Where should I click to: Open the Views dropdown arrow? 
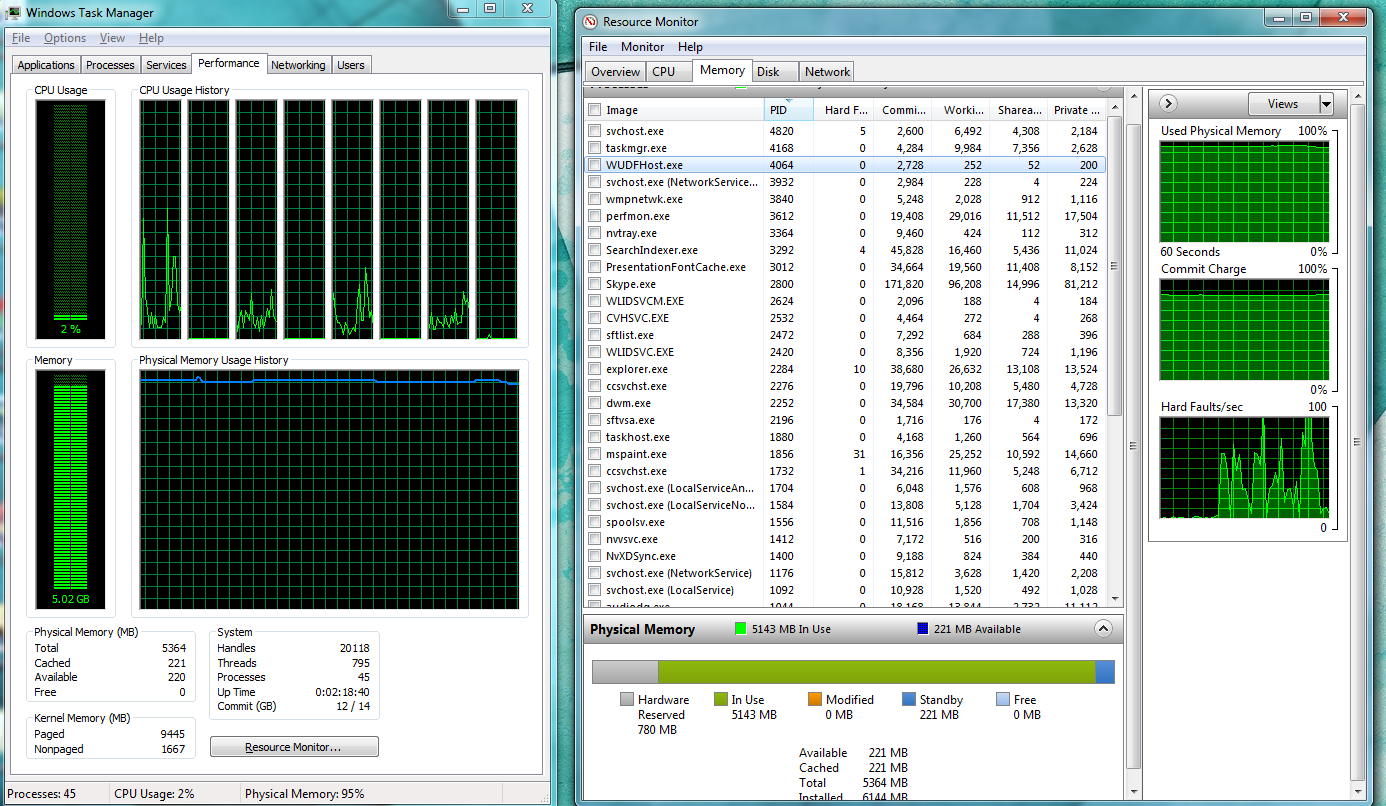click(x=1326, y=104)
